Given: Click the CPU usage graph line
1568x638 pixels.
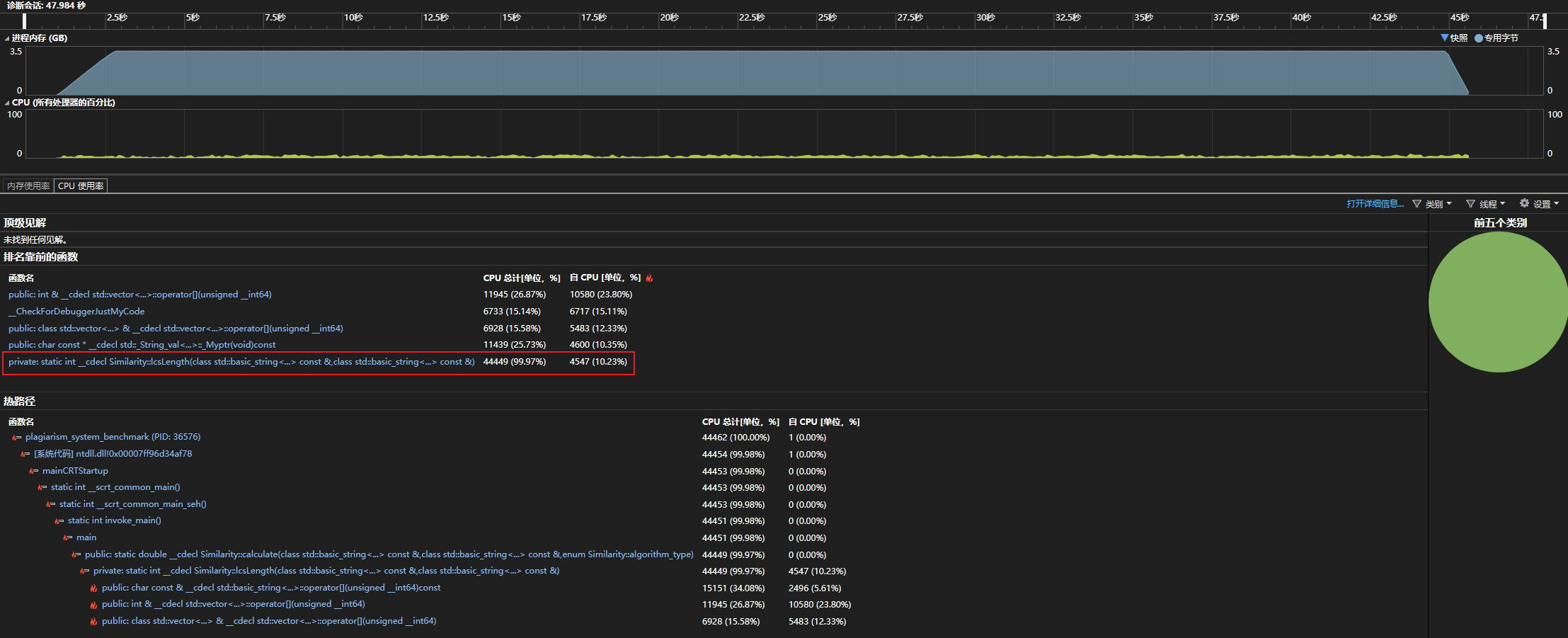Looking at the screenshot, I should tap(762, 156).
